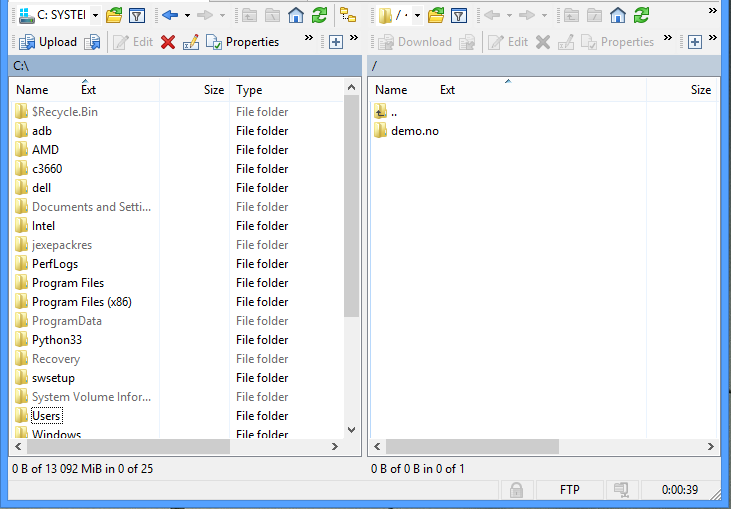Go to remote home directory
This screenshot has width=731, height=509.
pyautogui.click(x=618, y=15)
